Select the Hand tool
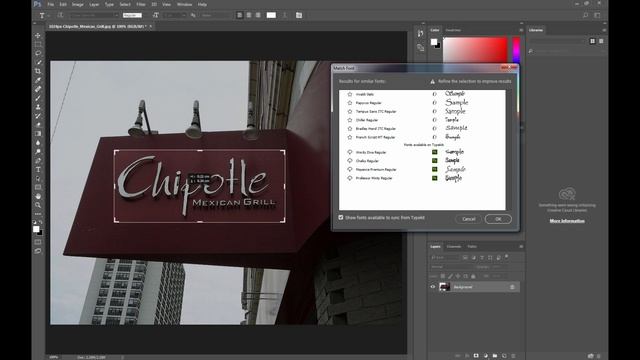640x360 pixels. [38, 196]
